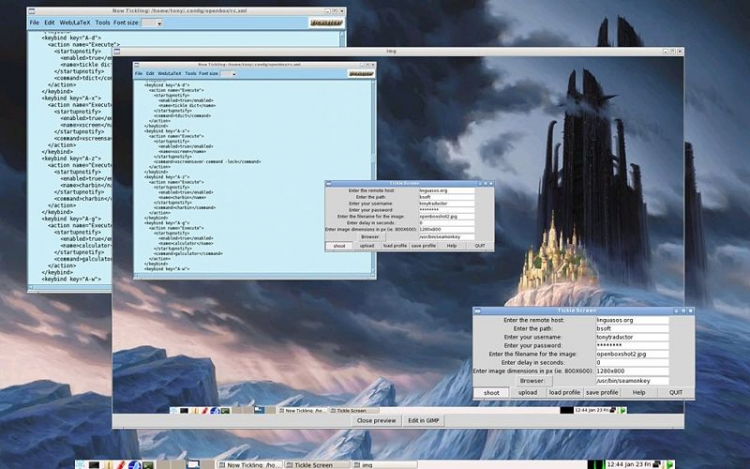Image resolution: width=750 pixels, height=469 pixels.
Task: Open the Web/LaTeX menu in the back editor window
Action: coord(74,22)
